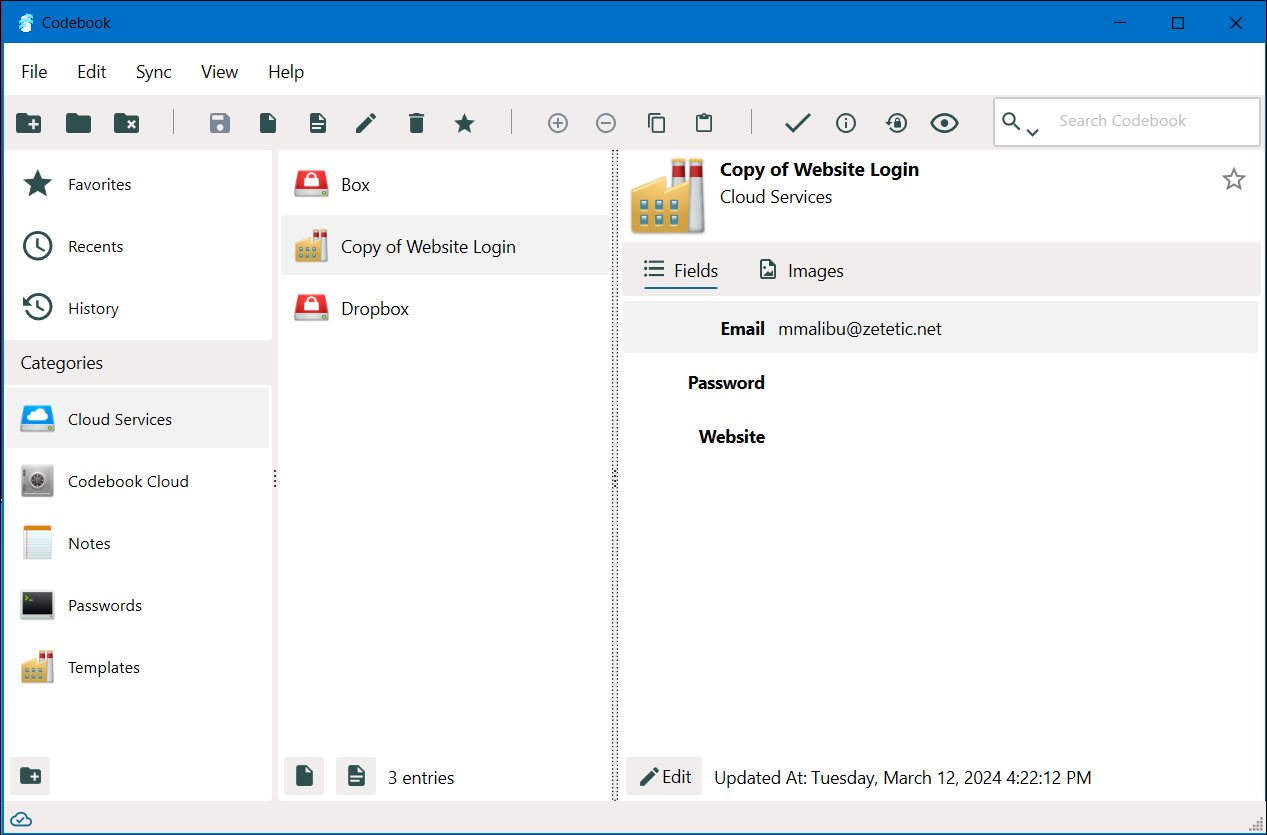Click the Edit button at bottom
1267x835 pixels.
(x=665, y=777)
